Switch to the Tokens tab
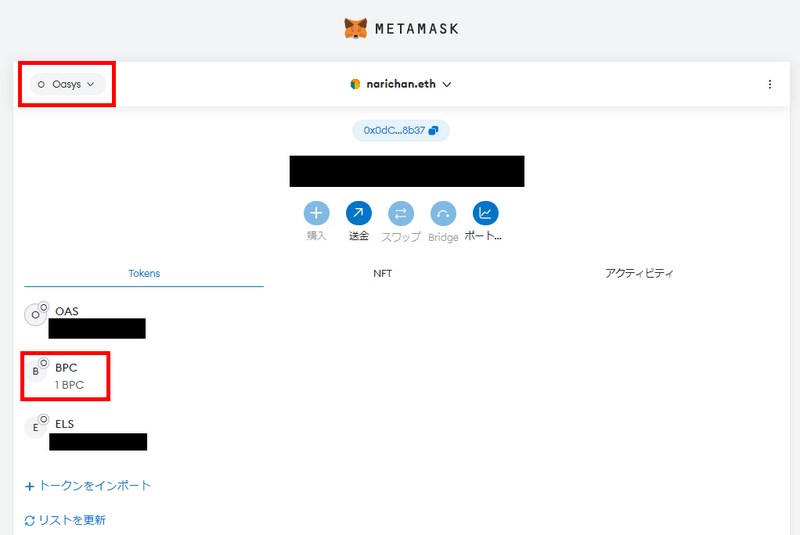The image size is (800, 535). pyautogui.click(x=144, y=273)
